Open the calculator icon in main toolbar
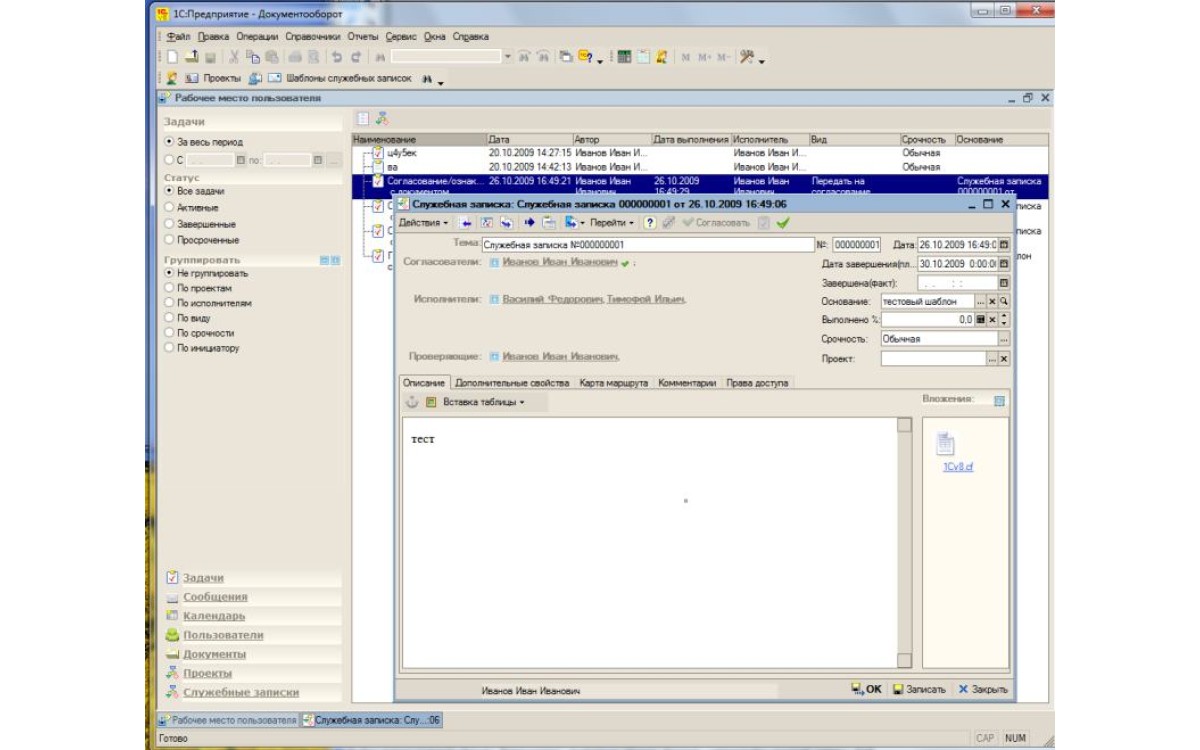This screenshot has height=750, width=1200. [x=624, y=58]
